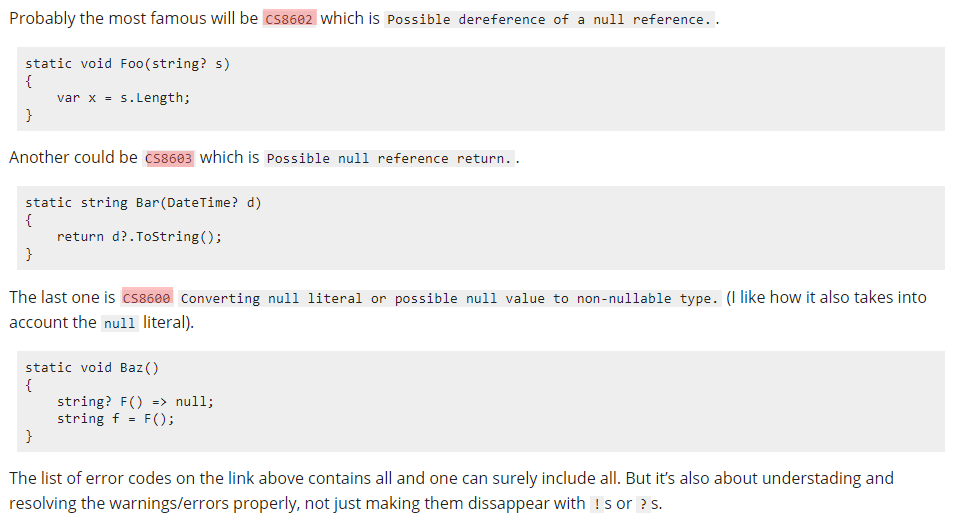Click the 'static string Bar(DateTime? d)' code line
The image size is (971, 530).
click(143, 202)
